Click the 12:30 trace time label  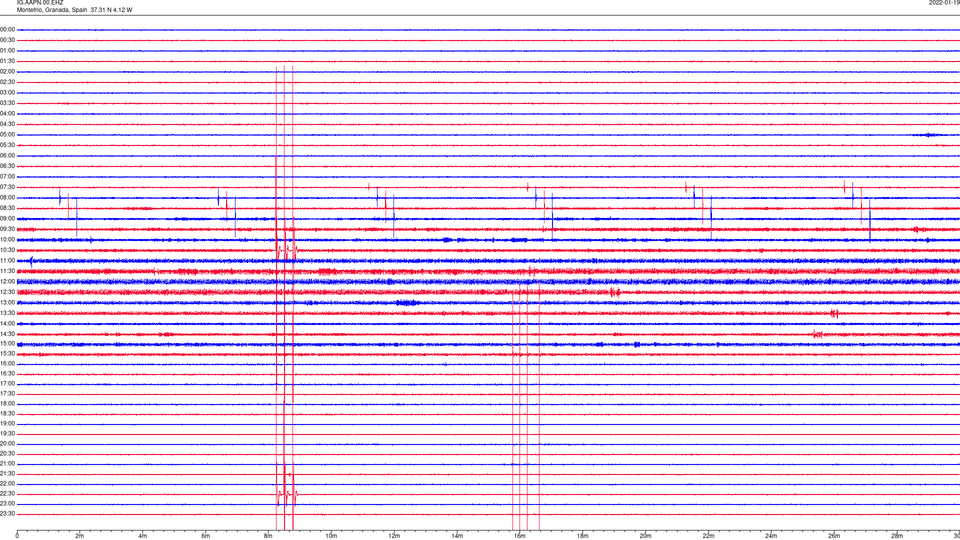pyautogui.click(x=8, y=292)
